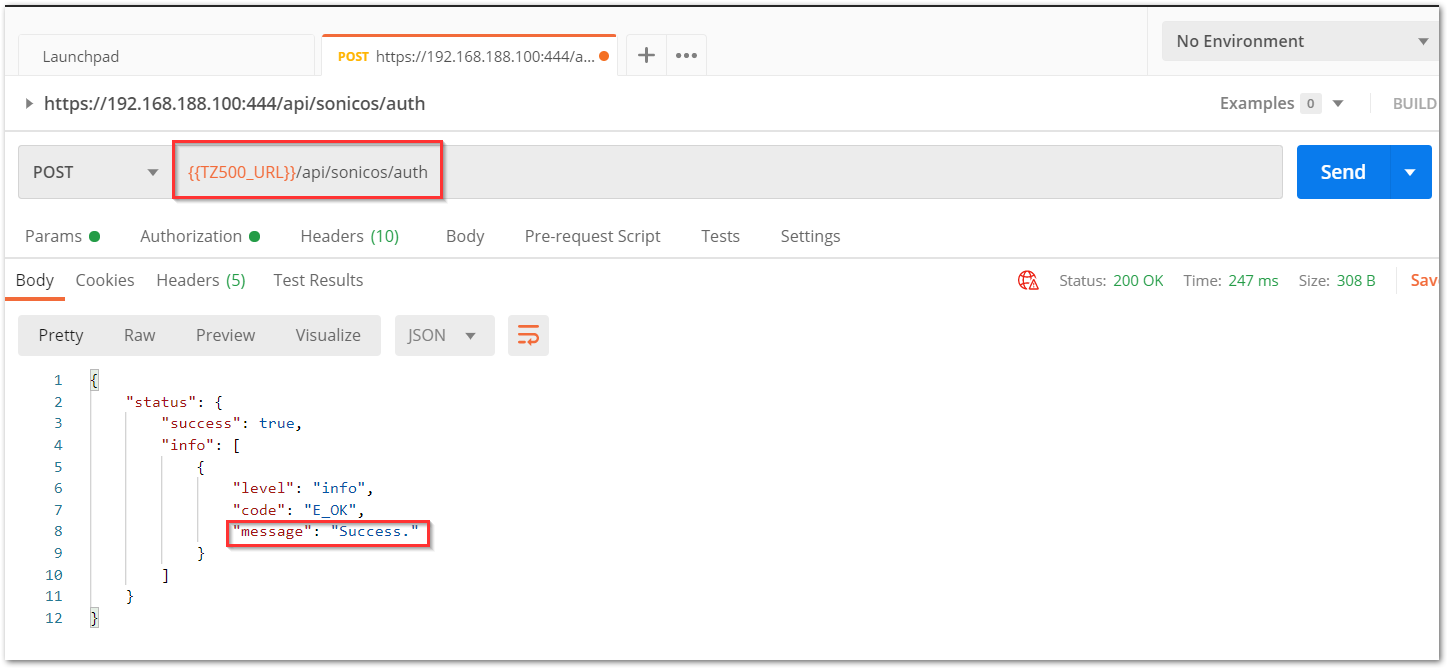The height and width of the screenshot is (669, 1448).
Task: Open tab options ellipsis menu
Action: pos(686,56)
